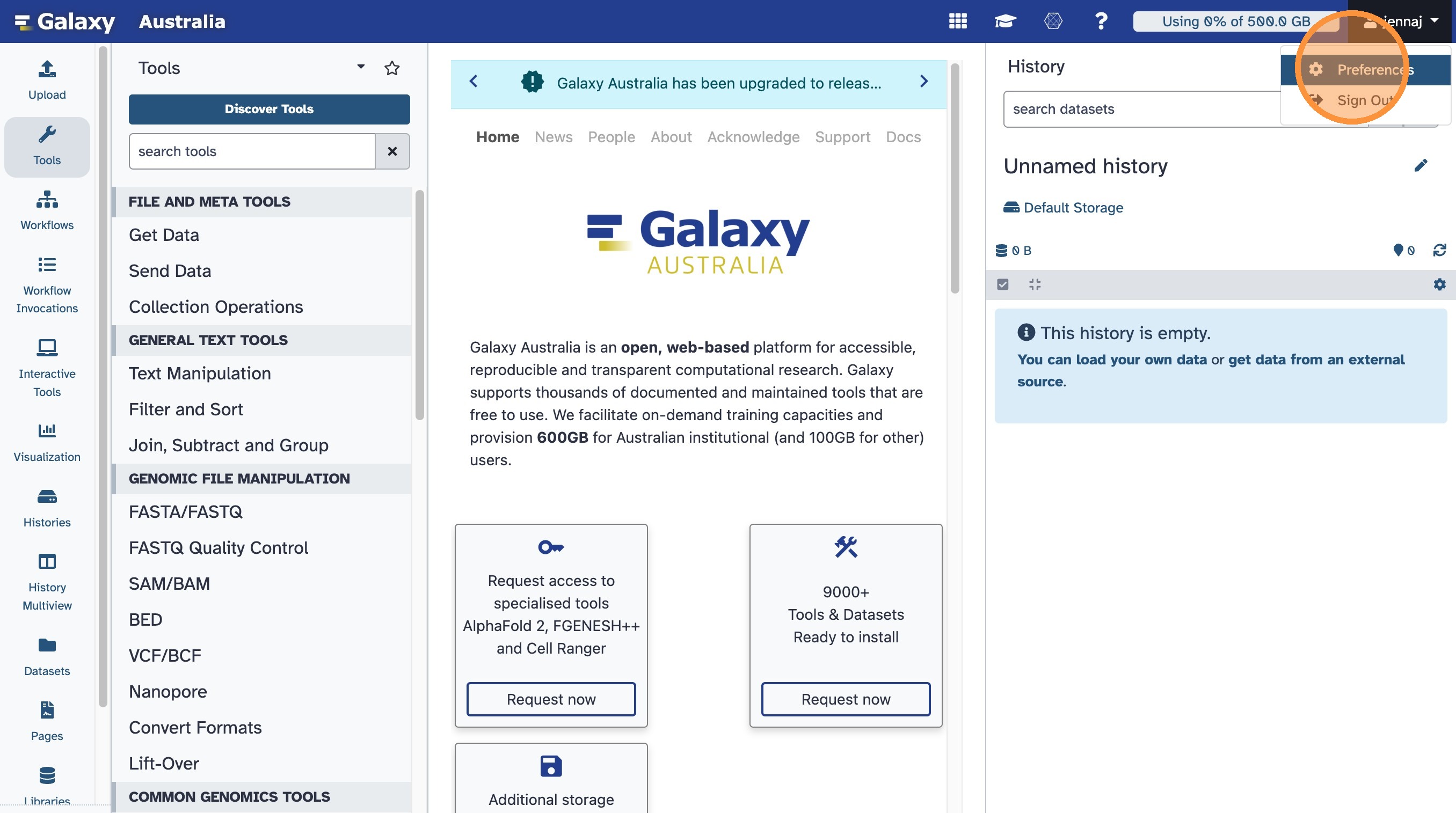The height and width of the screenshot is (813, 1456).
Task: Click the refresh history icon
Action: [1439, 250]
